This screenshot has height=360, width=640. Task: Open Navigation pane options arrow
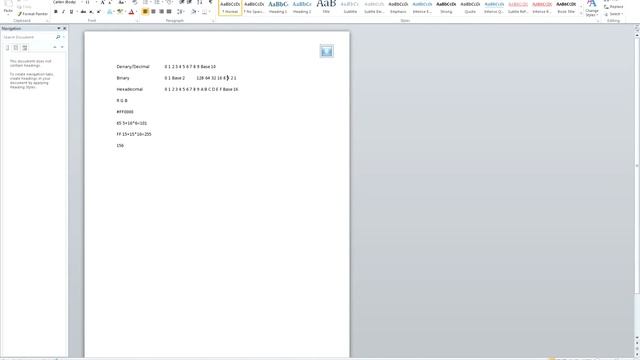pyautogui.click(x=58, y=29)
